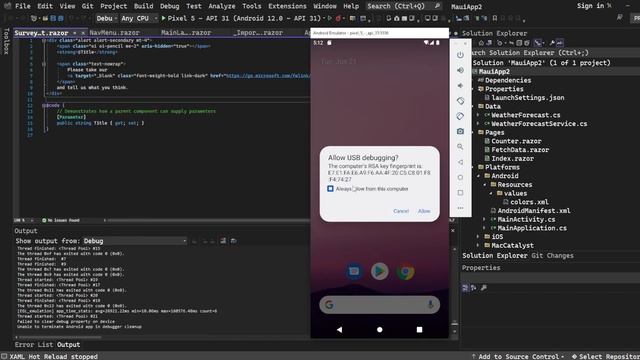The width and height of the screenshot is (640, 360).
Task: Open Messages app on emulator
Action: 354,271
